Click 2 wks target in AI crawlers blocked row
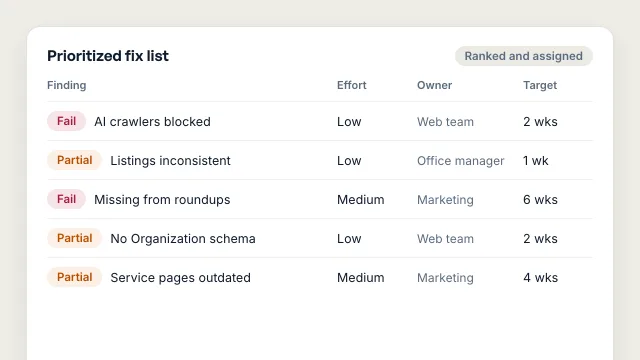 tap(540, 122)
